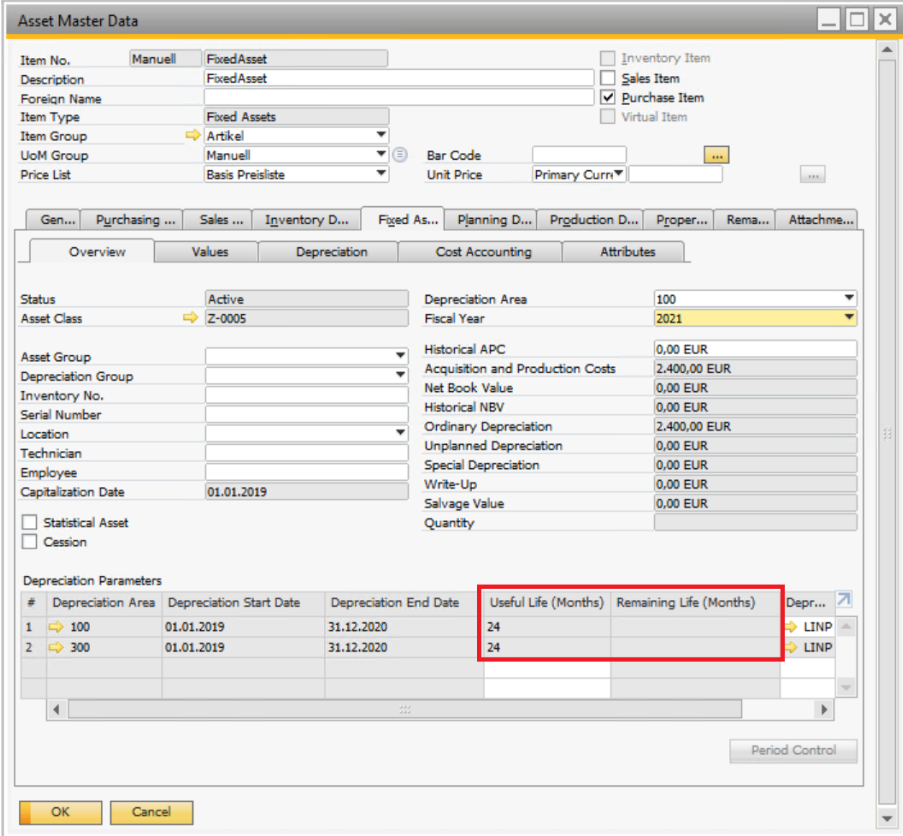The width and height of the screenshot is (903, 836).
Task: Open the Asset Class Z-0005 link arrow
Action: click(192, 319)
